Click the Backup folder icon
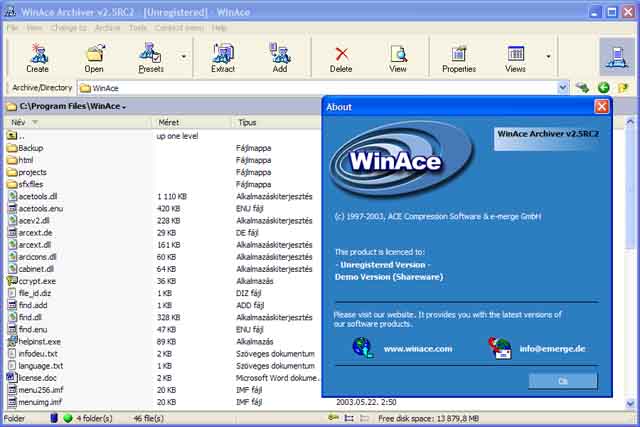Viewport: 640px width, 427px height. pyautogui.click(x=12, y=148)
